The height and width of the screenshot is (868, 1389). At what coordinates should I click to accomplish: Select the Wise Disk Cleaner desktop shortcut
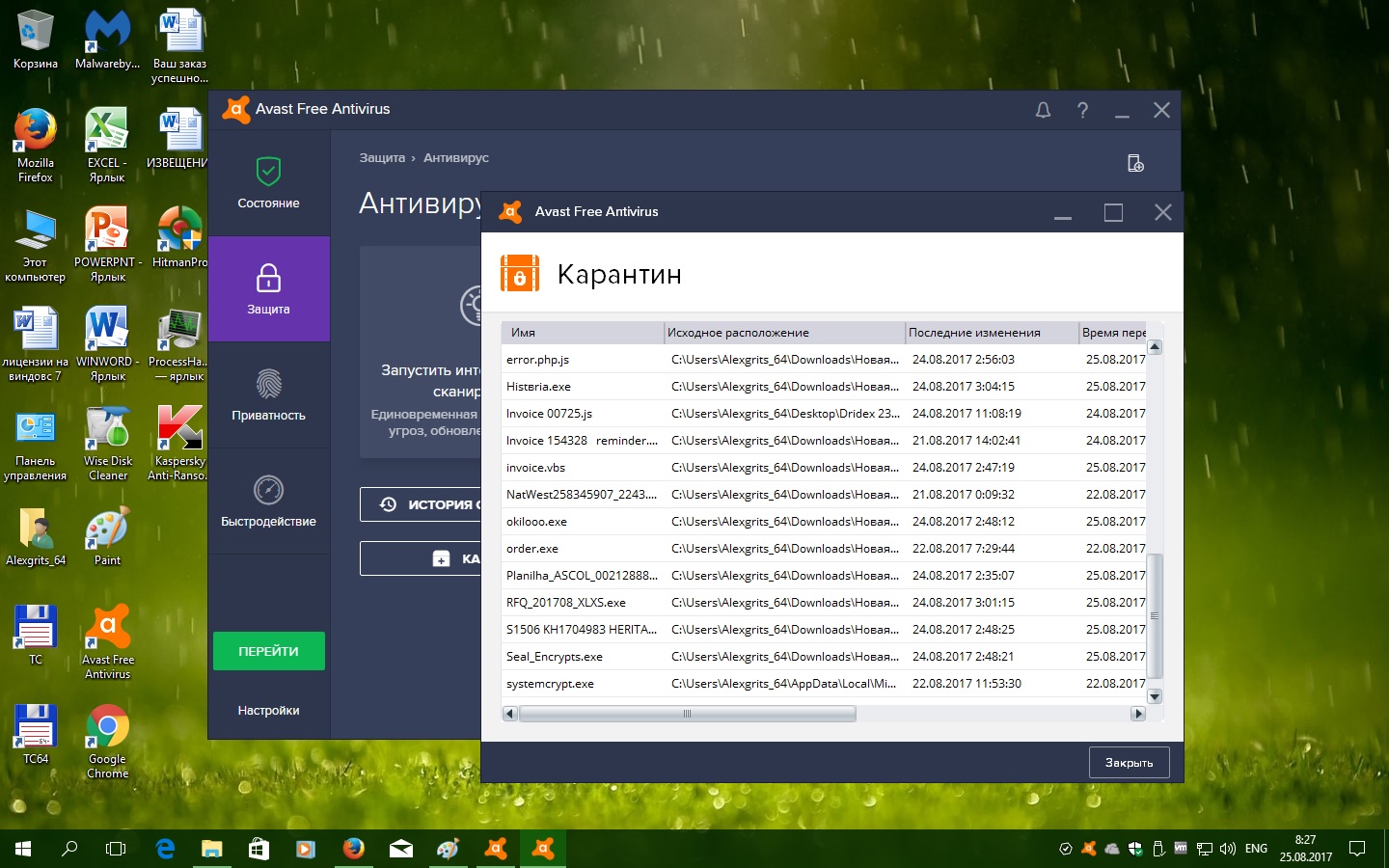(x=107, y=444)
